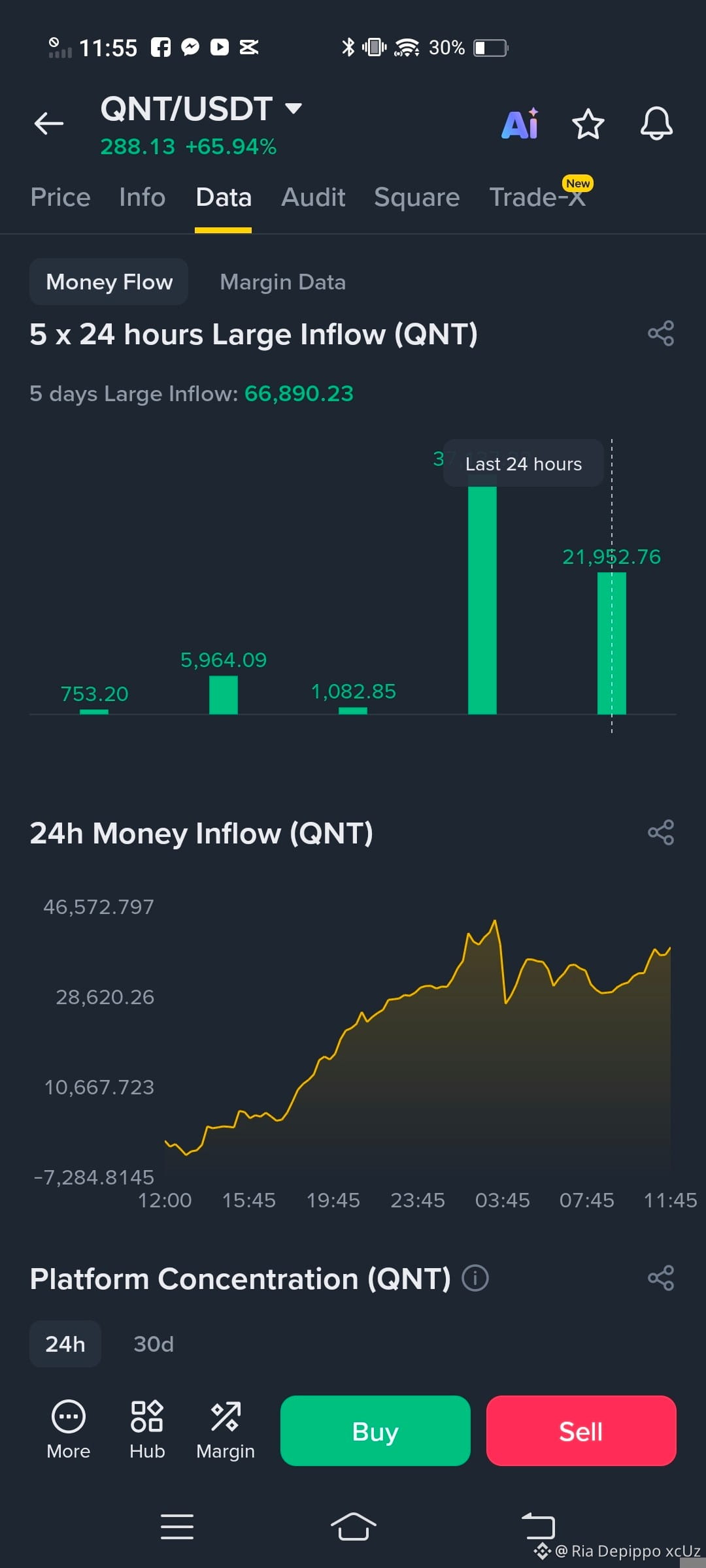Viewport: 706px width, 1568px height.
Task: Share the Platform Concentration section
Action: pyautogui.click(x=661, y=1278)
